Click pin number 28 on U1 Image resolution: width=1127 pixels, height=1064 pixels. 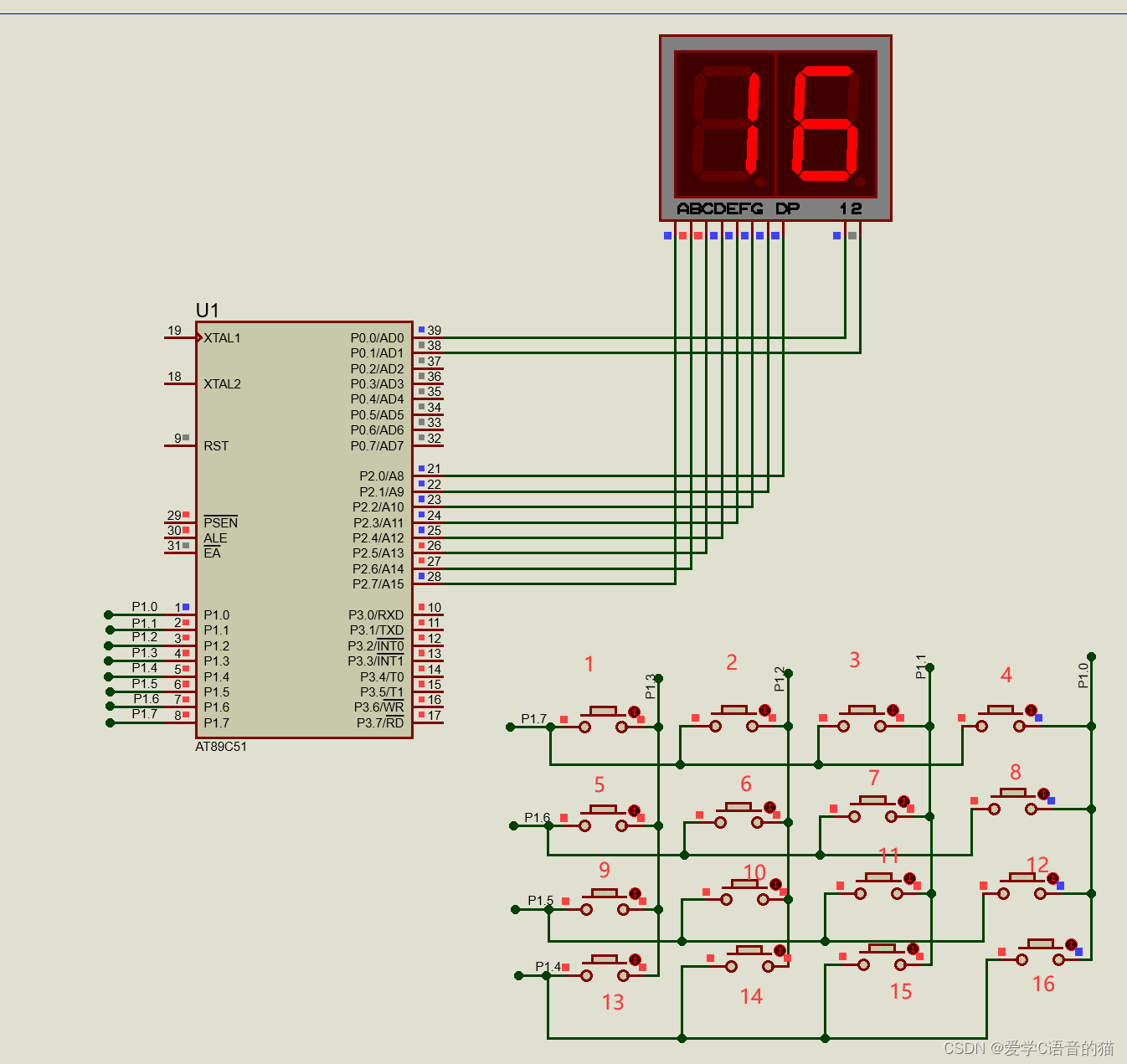[435, 577]
